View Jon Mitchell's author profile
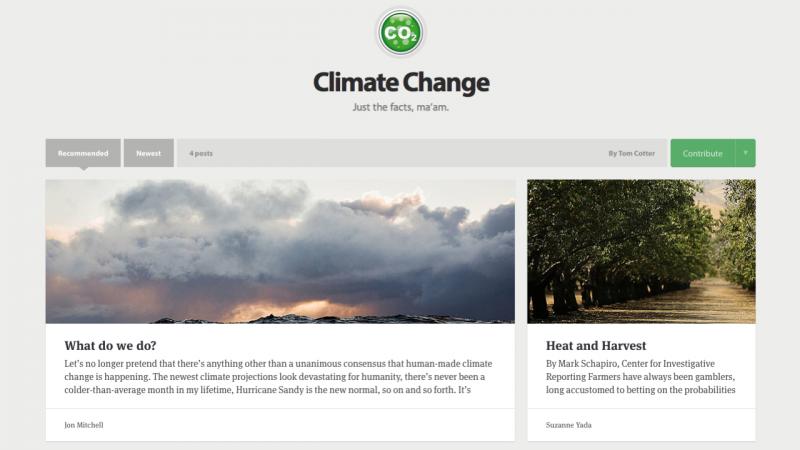Image resolution: width=800 pixels, height=450 pixels. pos(84,425)
